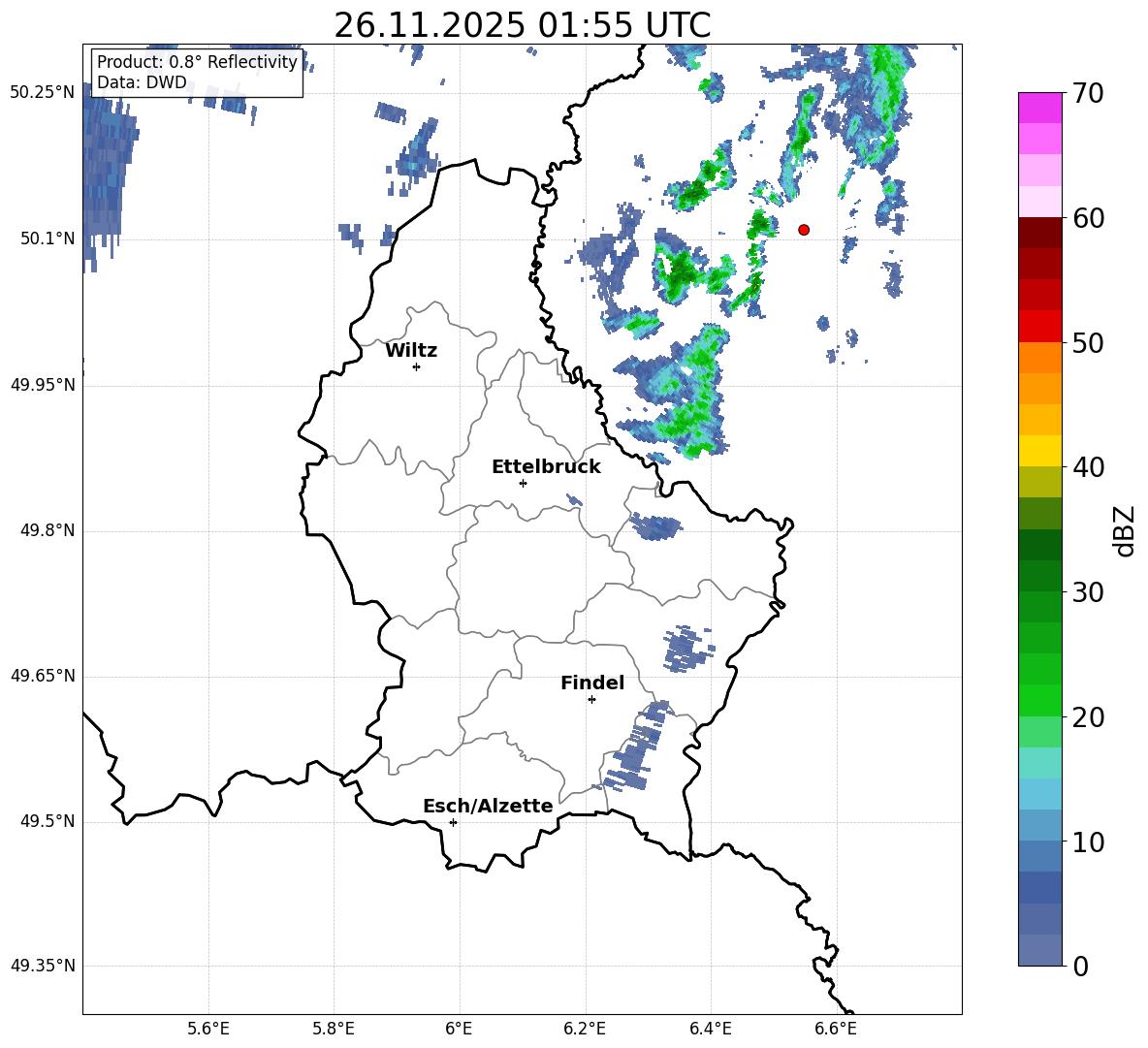Click the red 50 dBZ band on colorbar
Viewport: 1148px width, 1048px height.
tap(1039, 327)
